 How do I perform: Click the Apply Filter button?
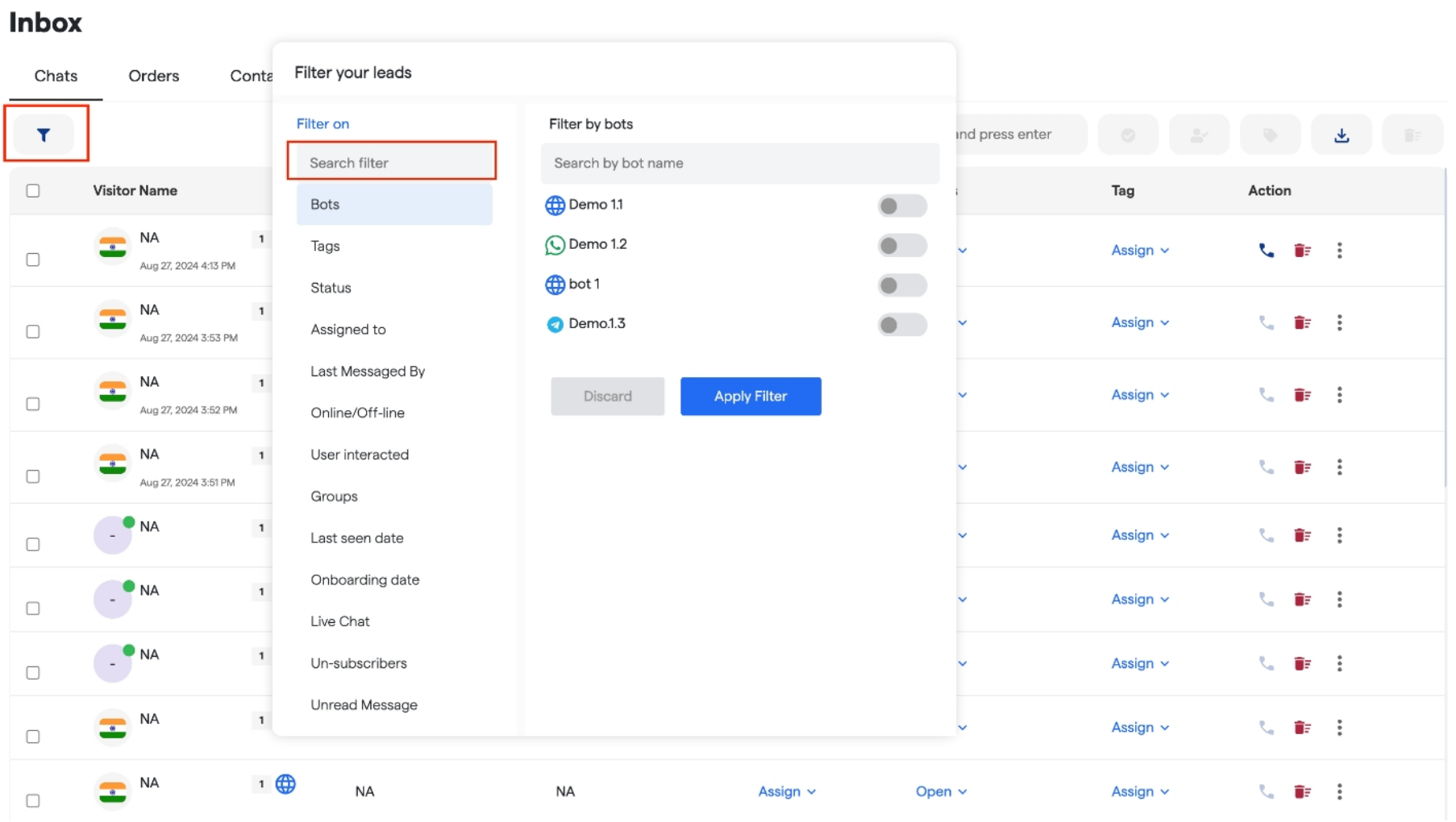click(751, 396)
